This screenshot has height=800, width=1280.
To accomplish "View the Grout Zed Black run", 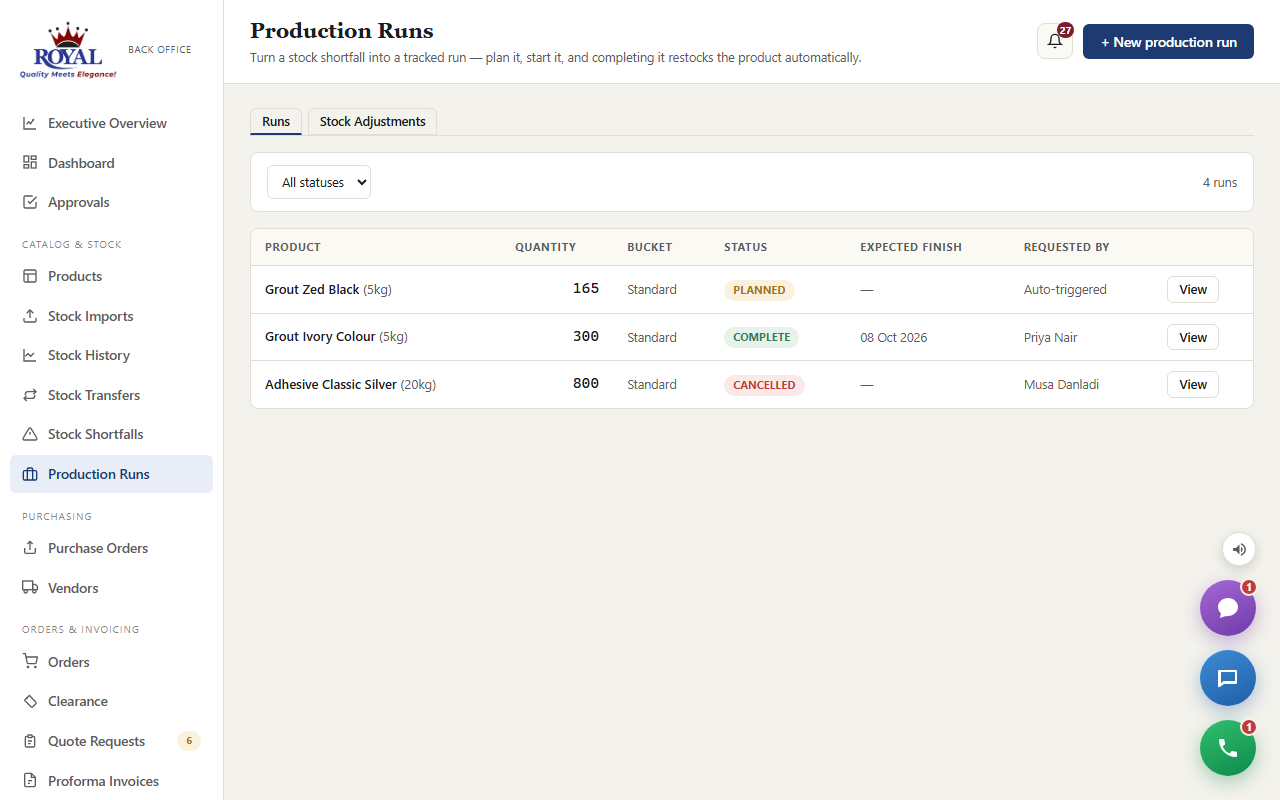I will [x=1193, y=290].
